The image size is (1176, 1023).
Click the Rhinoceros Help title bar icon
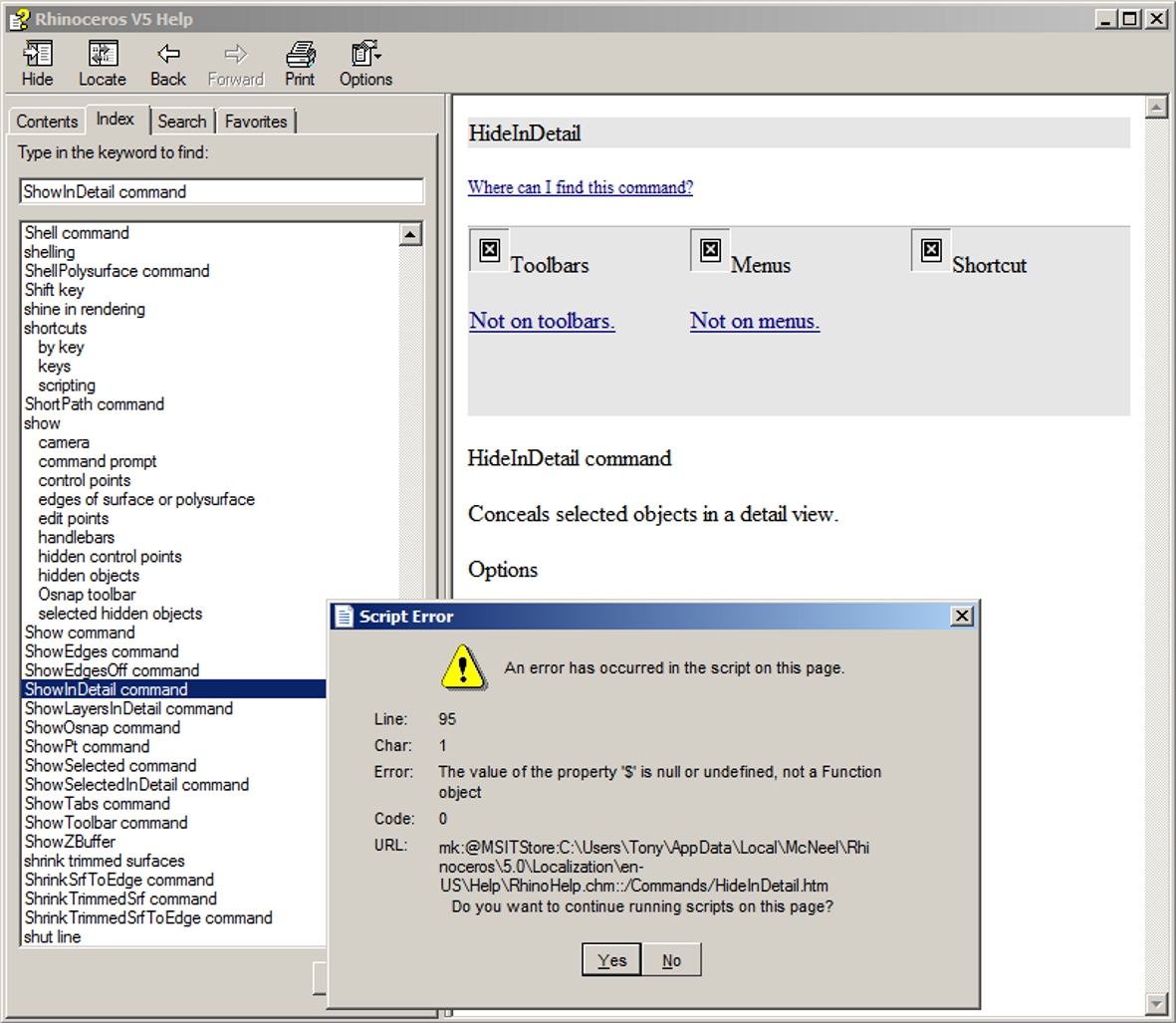click(x=19, y=19)
